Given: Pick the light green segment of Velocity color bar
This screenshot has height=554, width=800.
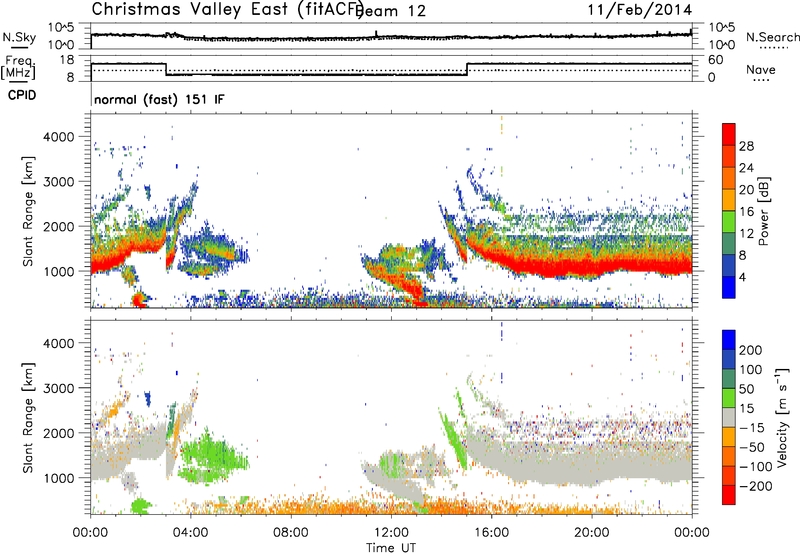Looking at the screenshot, I should pyautogui.click(x=729, y=398).
